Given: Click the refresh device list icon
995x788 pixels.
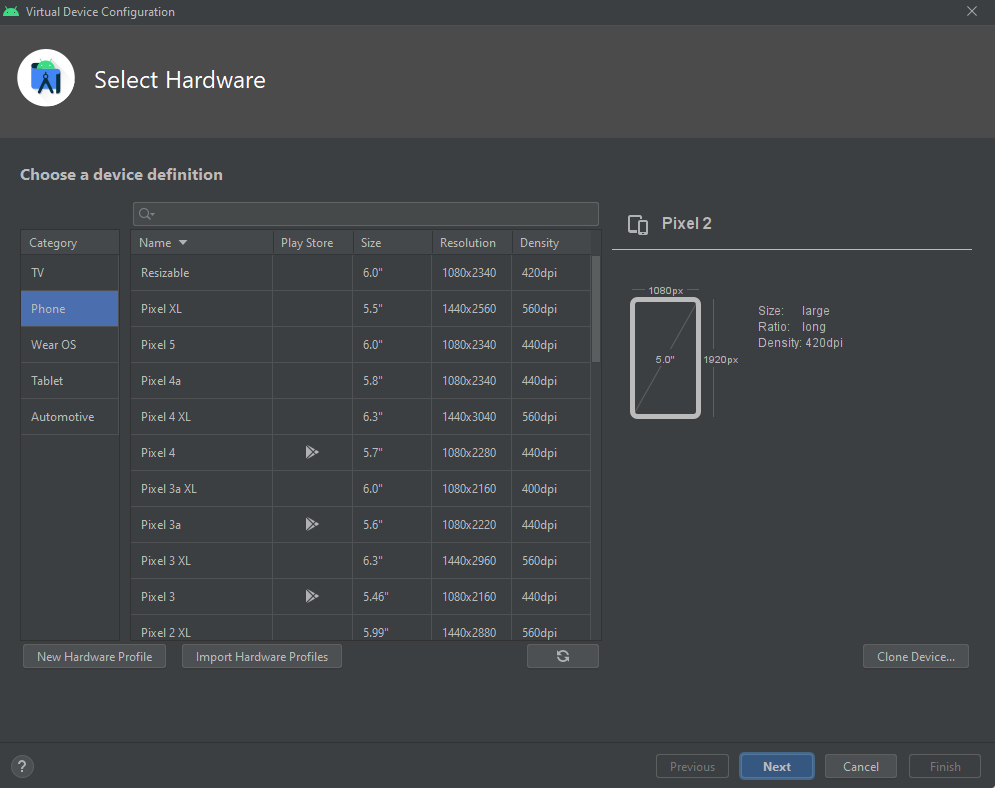Looking at the screenshot, I should [562, 655].
